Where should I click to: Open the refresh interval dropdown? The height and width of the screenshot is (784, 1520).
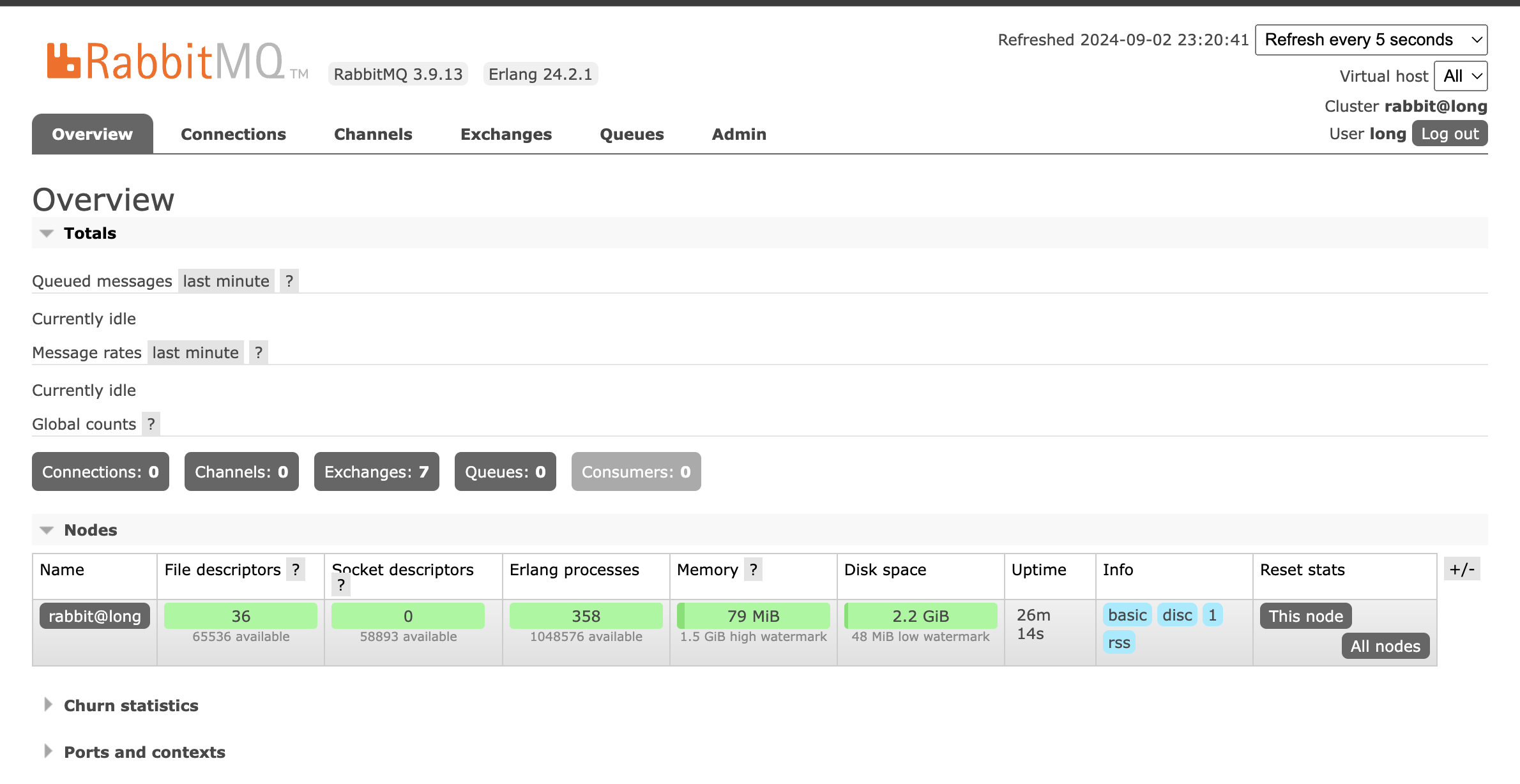tap(1371, 40)
